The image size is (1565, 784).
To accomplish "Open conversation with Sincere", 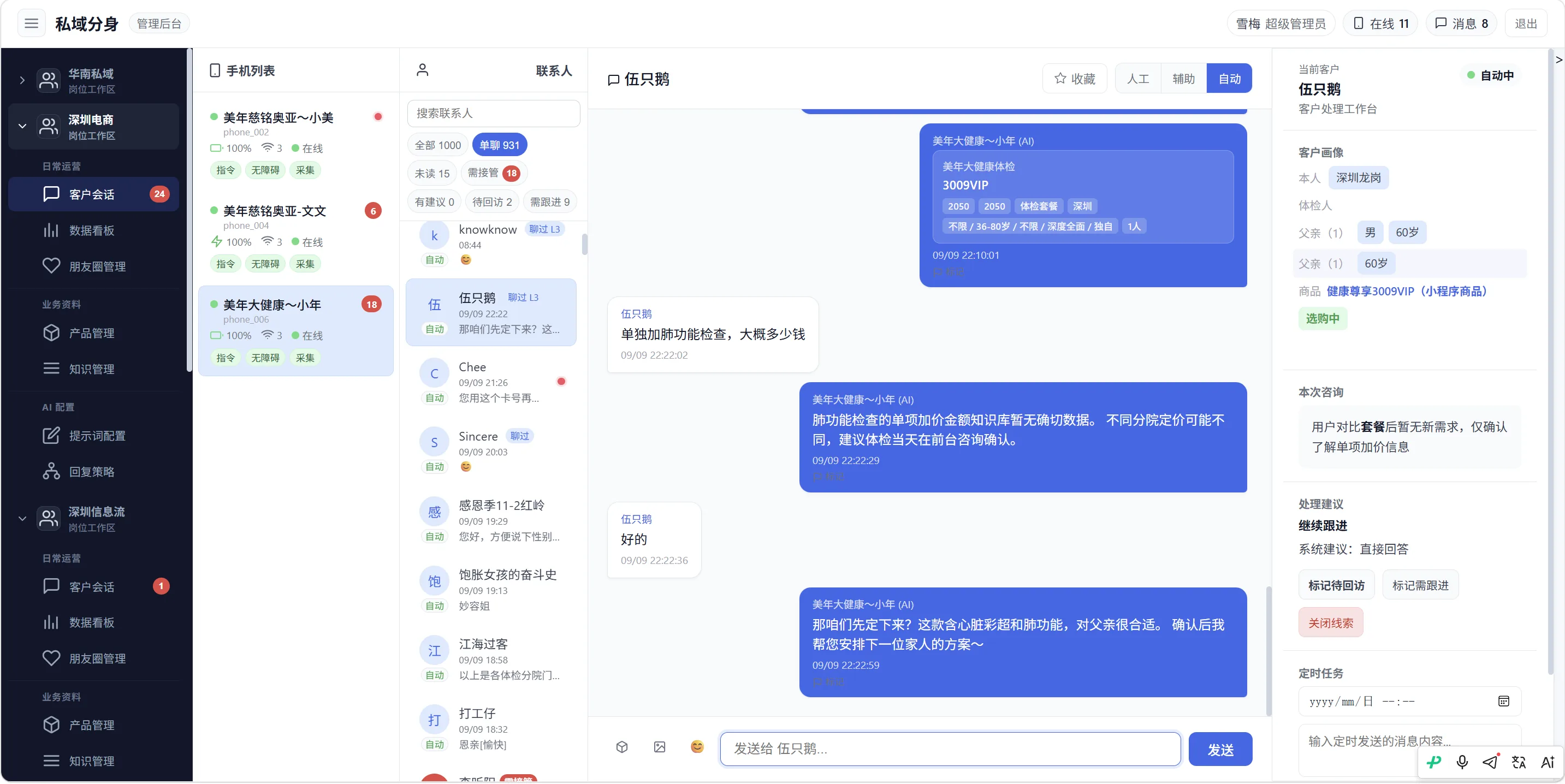I will click(491, 450).
